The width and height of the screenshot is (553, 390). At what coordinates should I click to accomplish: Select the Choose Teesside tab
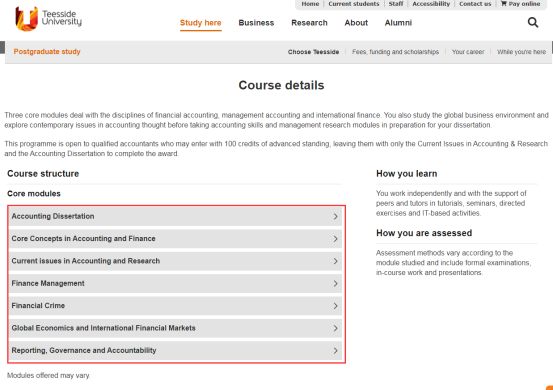(313, 52)
